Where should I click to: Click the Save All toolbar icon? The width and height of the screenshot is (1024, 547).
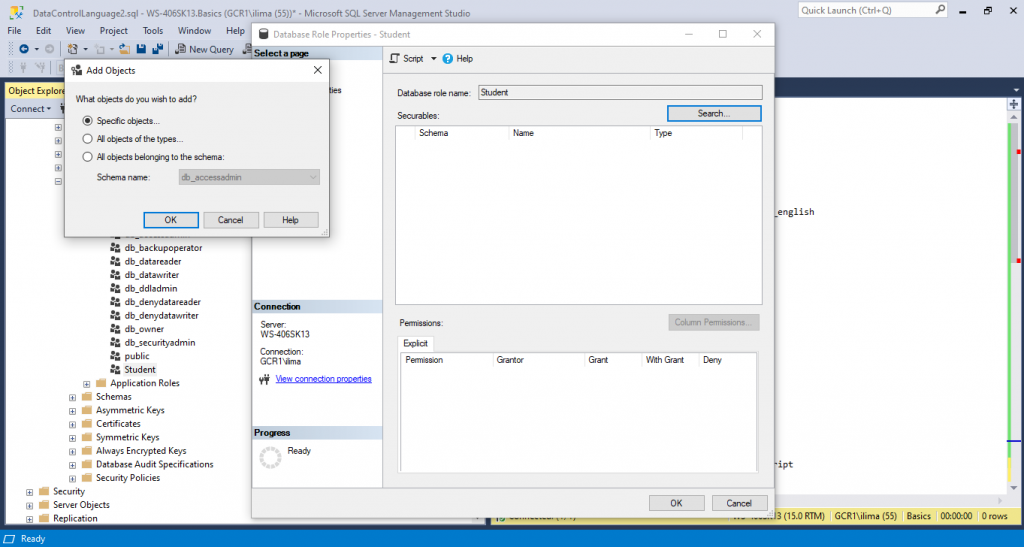tap(157, 49)
